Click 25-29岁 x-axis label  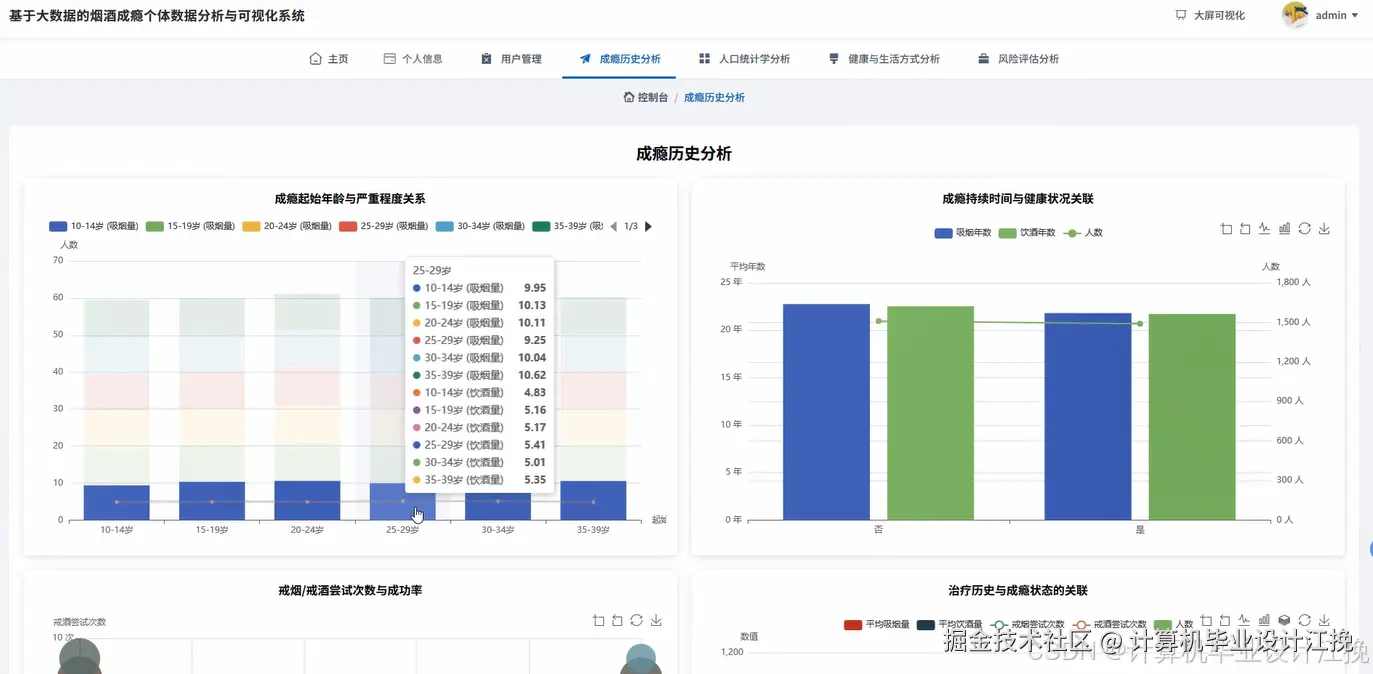click(402, 530)
